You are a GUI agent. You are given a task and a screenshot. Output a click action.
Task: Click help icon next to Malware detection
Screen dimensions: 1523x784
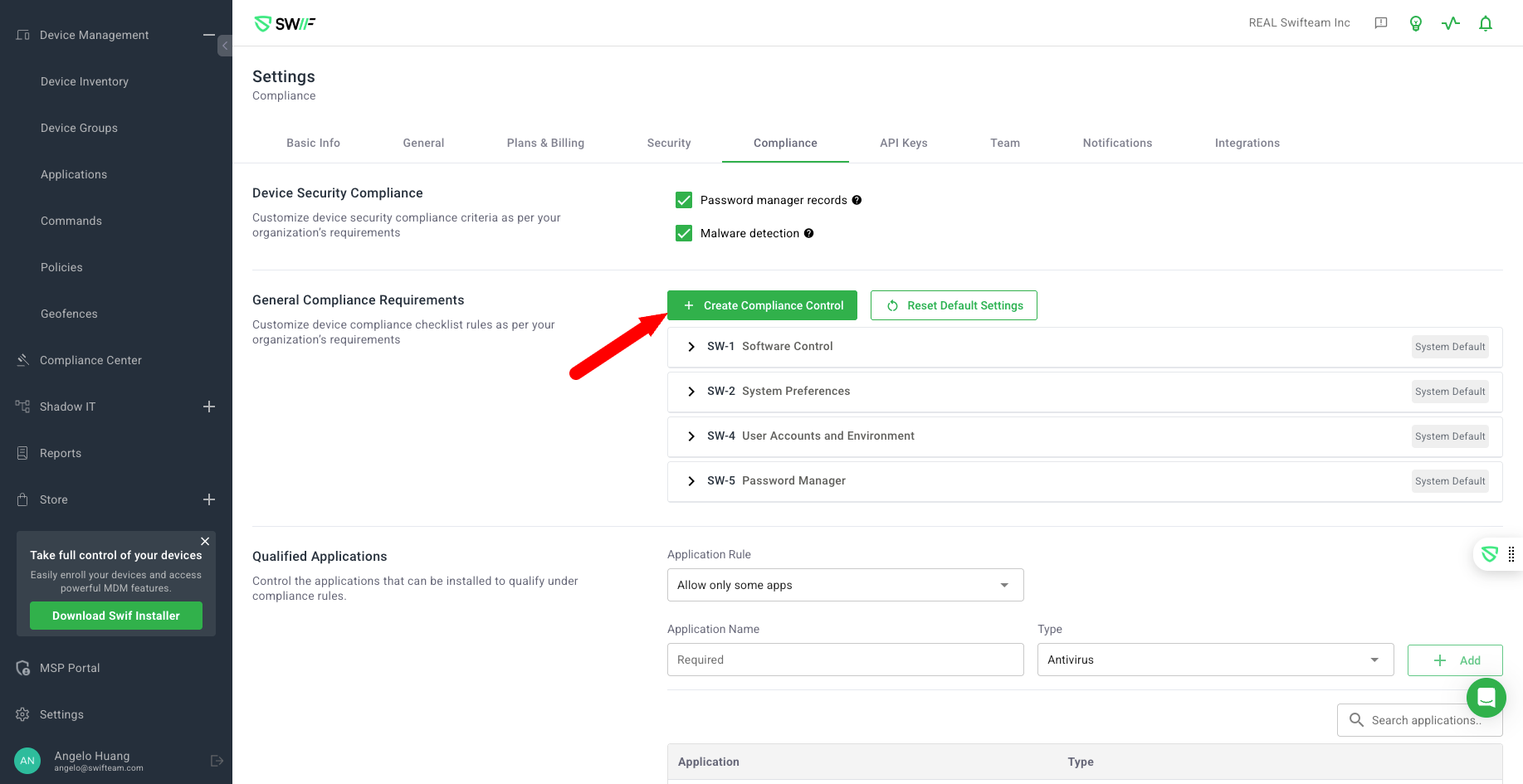pyautogui.click(x=808, y=233)
